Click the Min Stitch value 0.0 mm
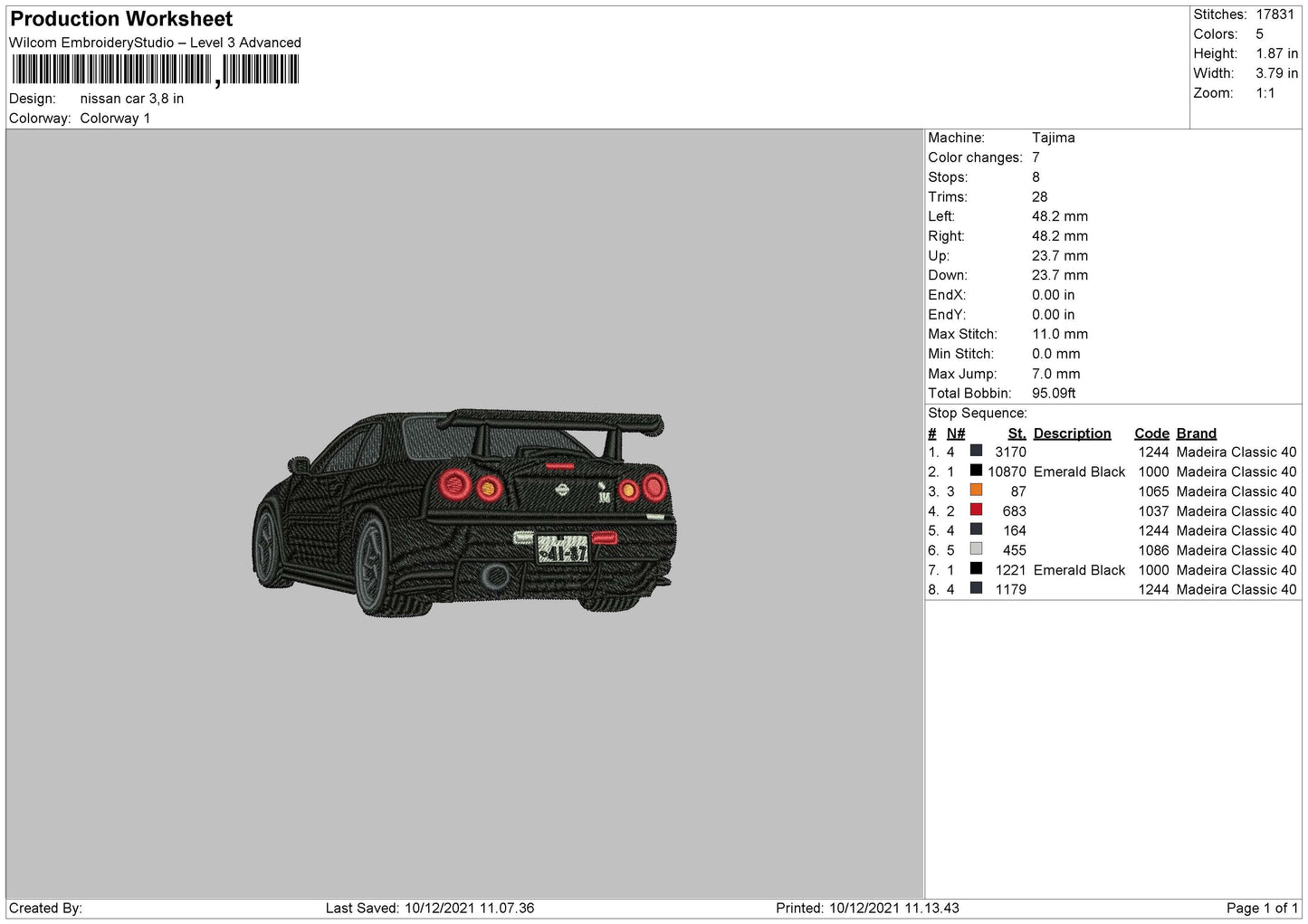Screen dimensions: 1308x924 [x=1056, y=354]
